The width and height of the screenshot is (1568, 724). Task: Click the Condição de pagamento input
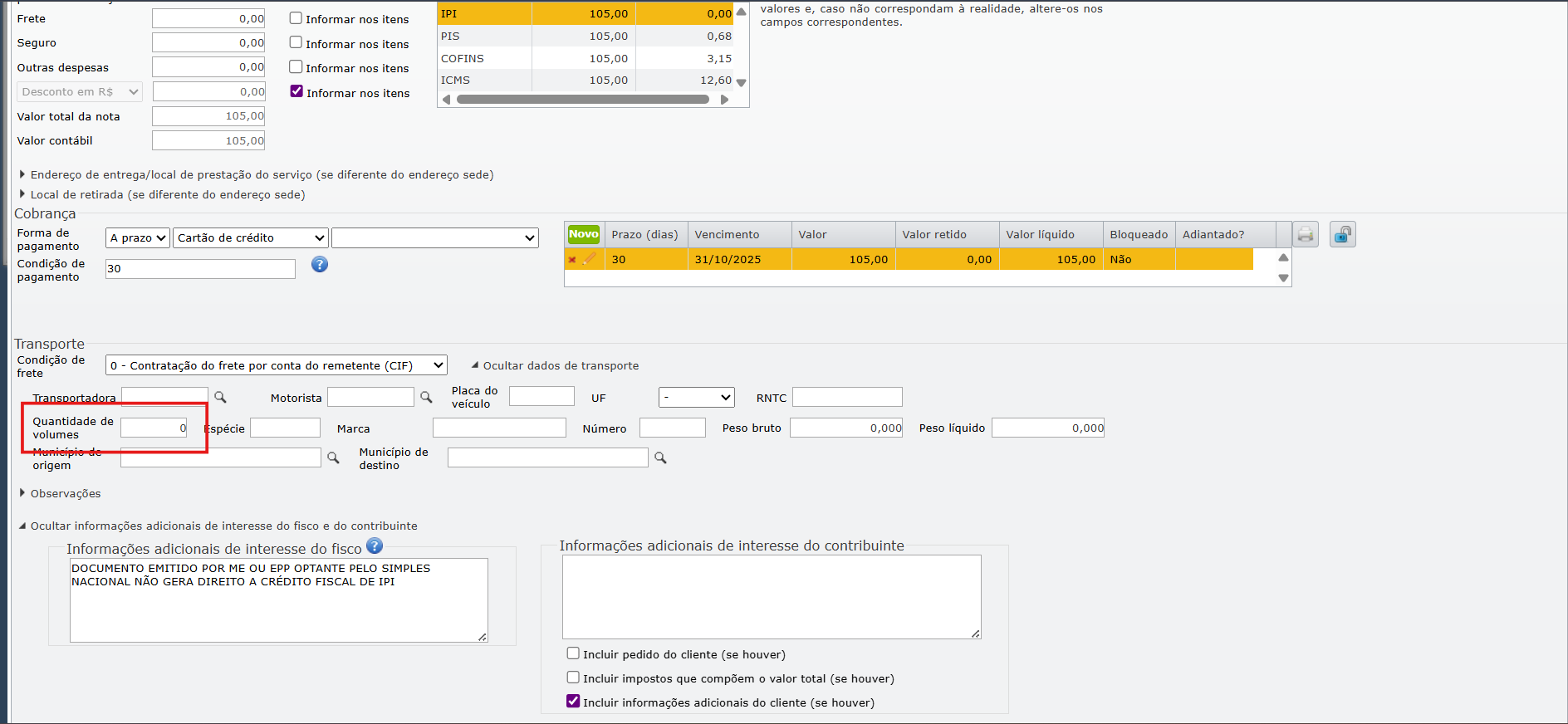click(x=200, y=268)
